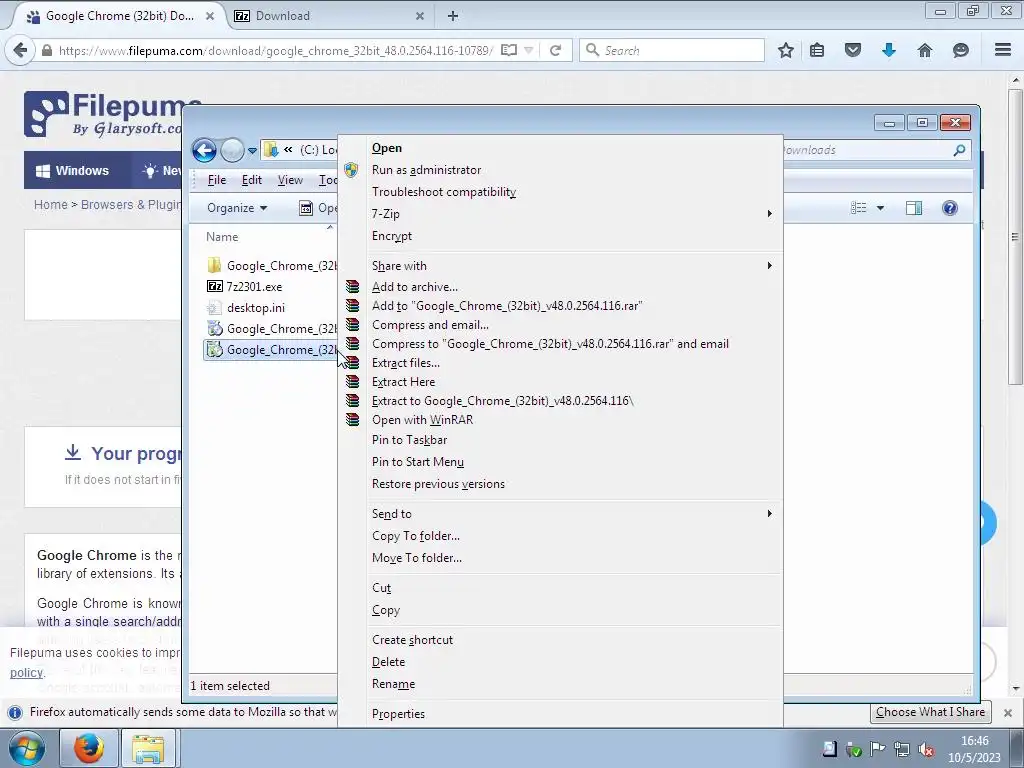Open Explorer File menu
The width and height of the screenshot is (1024, 768).
(217, 180)
